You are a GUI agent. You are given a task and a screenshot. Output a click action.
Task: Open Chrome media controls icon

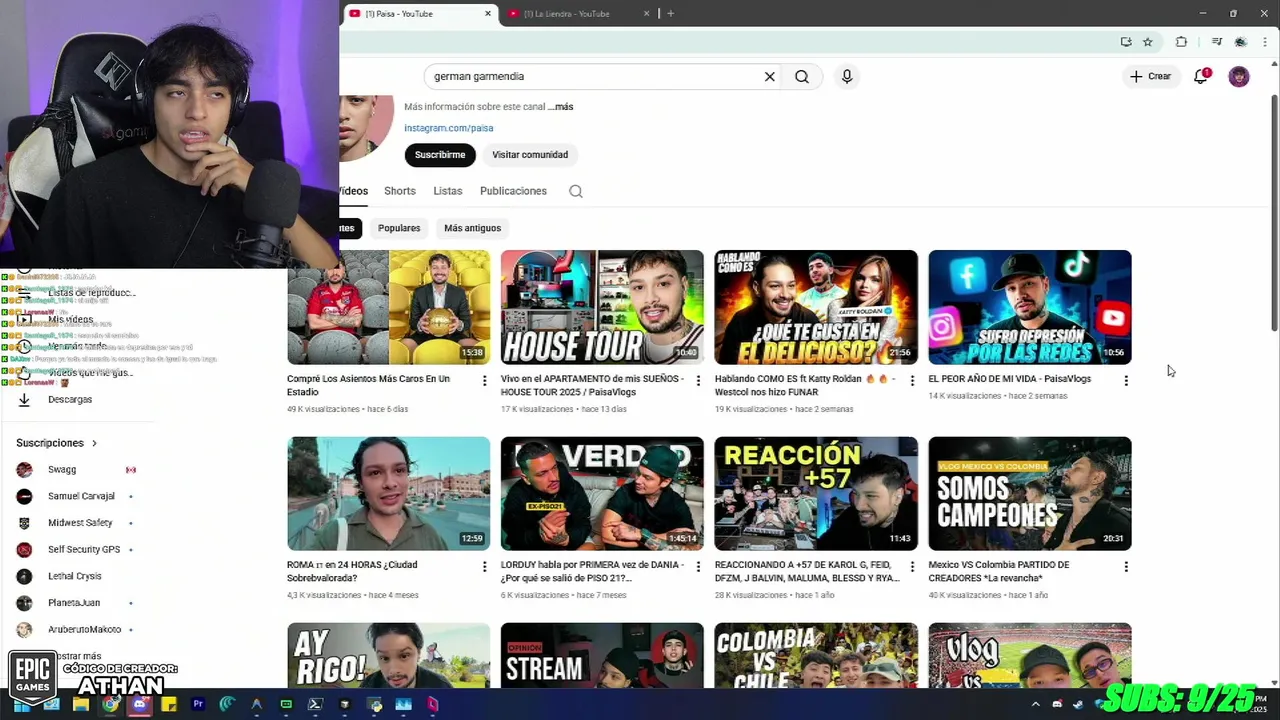pyautogui.click(x=1216, y=42)
